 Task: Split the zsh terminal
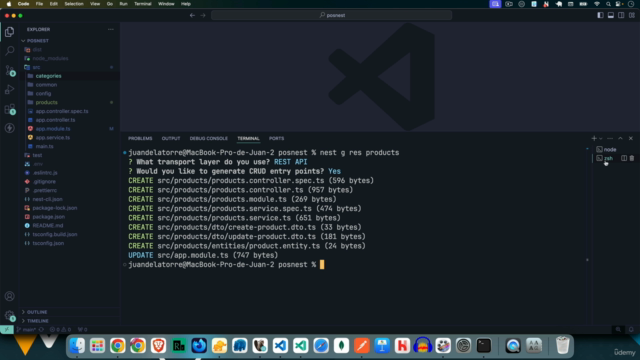[624, 158]
